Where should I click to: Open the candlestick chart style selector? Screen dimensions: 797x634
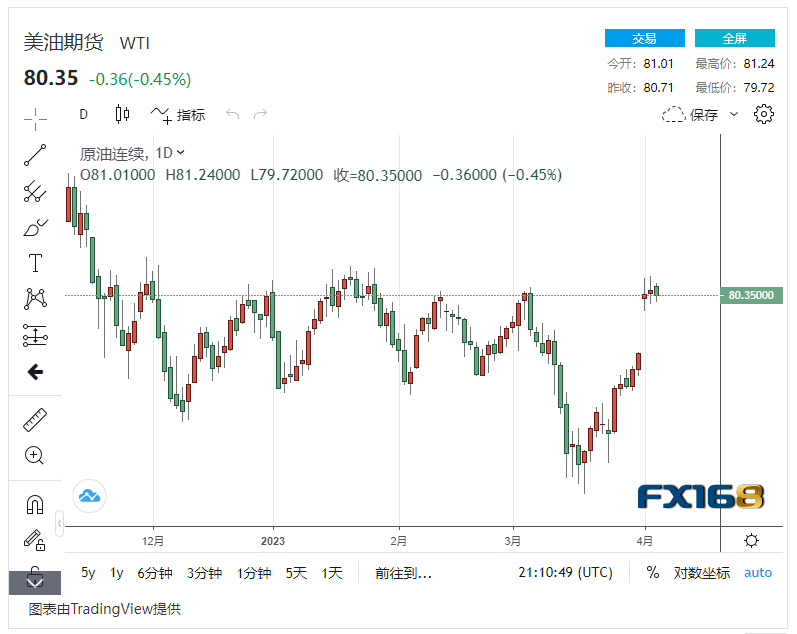123,114
